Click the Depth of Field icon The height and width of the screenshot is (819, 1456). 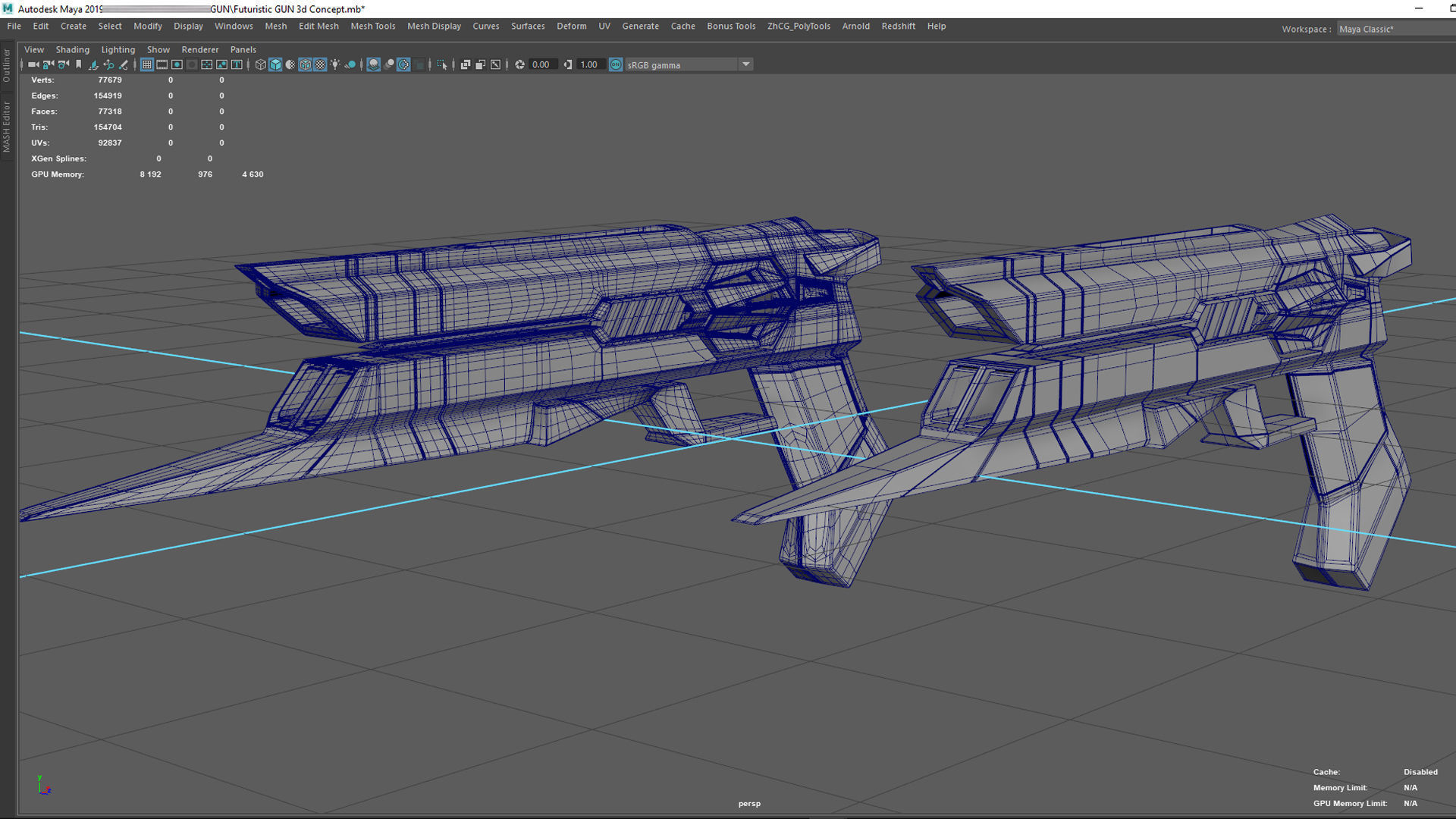(x=419, y=64)
